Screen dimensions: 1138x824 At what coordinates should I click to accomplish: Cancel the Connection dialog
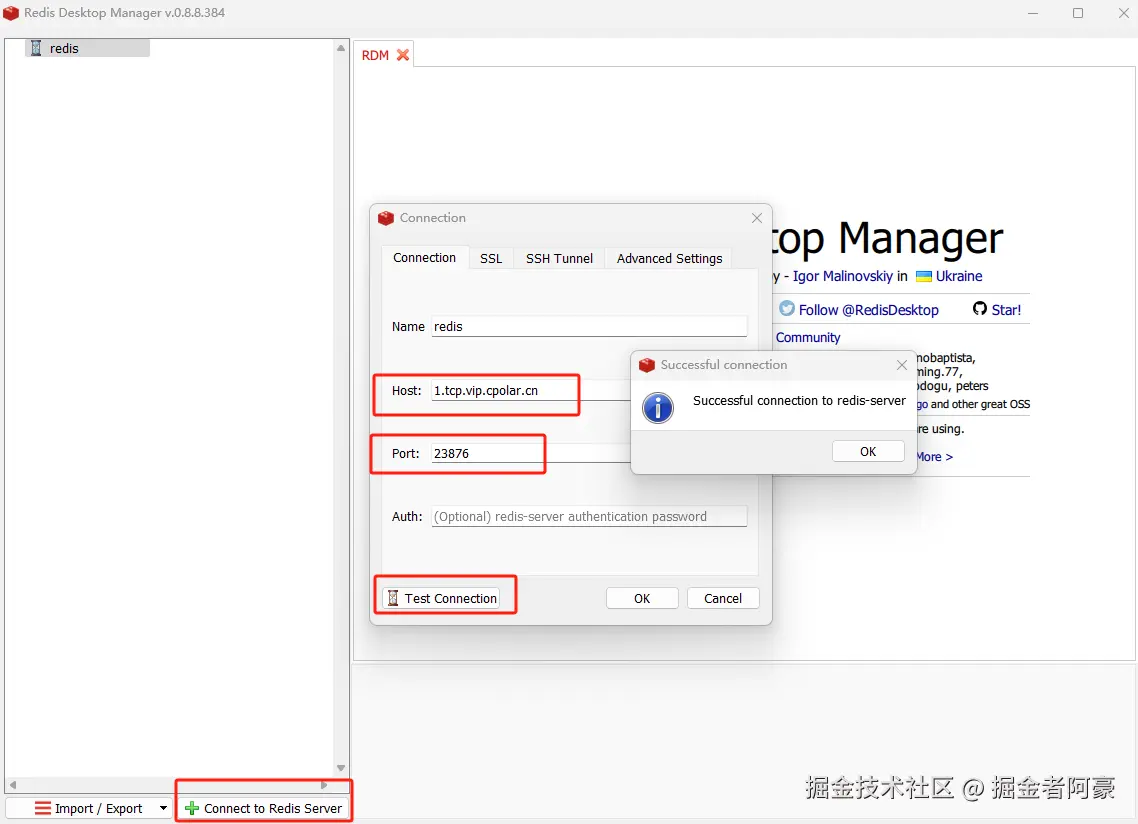tap(723, 598)
